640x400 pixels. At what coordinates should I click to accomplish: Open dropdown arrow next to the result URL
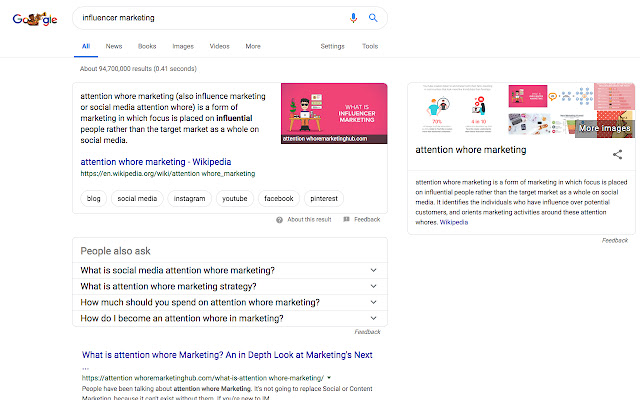point(329,378)
